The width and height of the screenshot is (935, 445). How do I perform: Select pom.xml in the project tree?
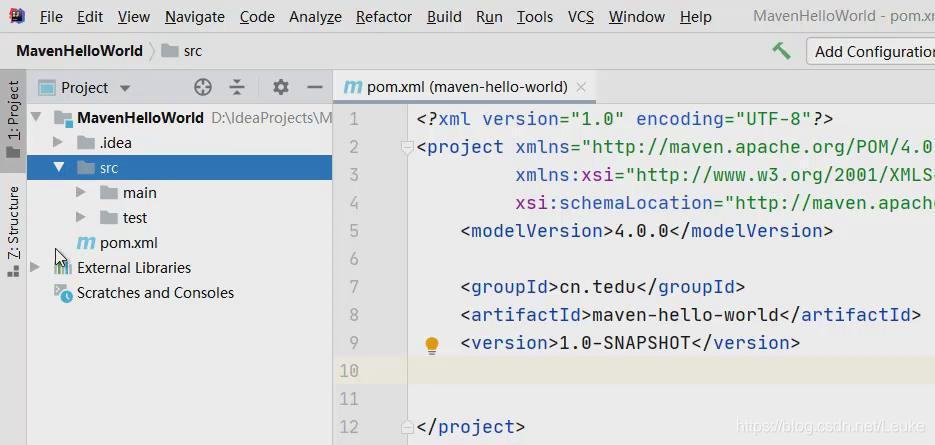tap(129, 243)
